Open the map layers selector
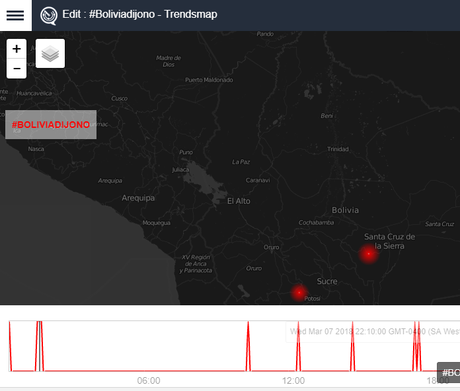Viewport: 460px width, 391px height. 50,54
